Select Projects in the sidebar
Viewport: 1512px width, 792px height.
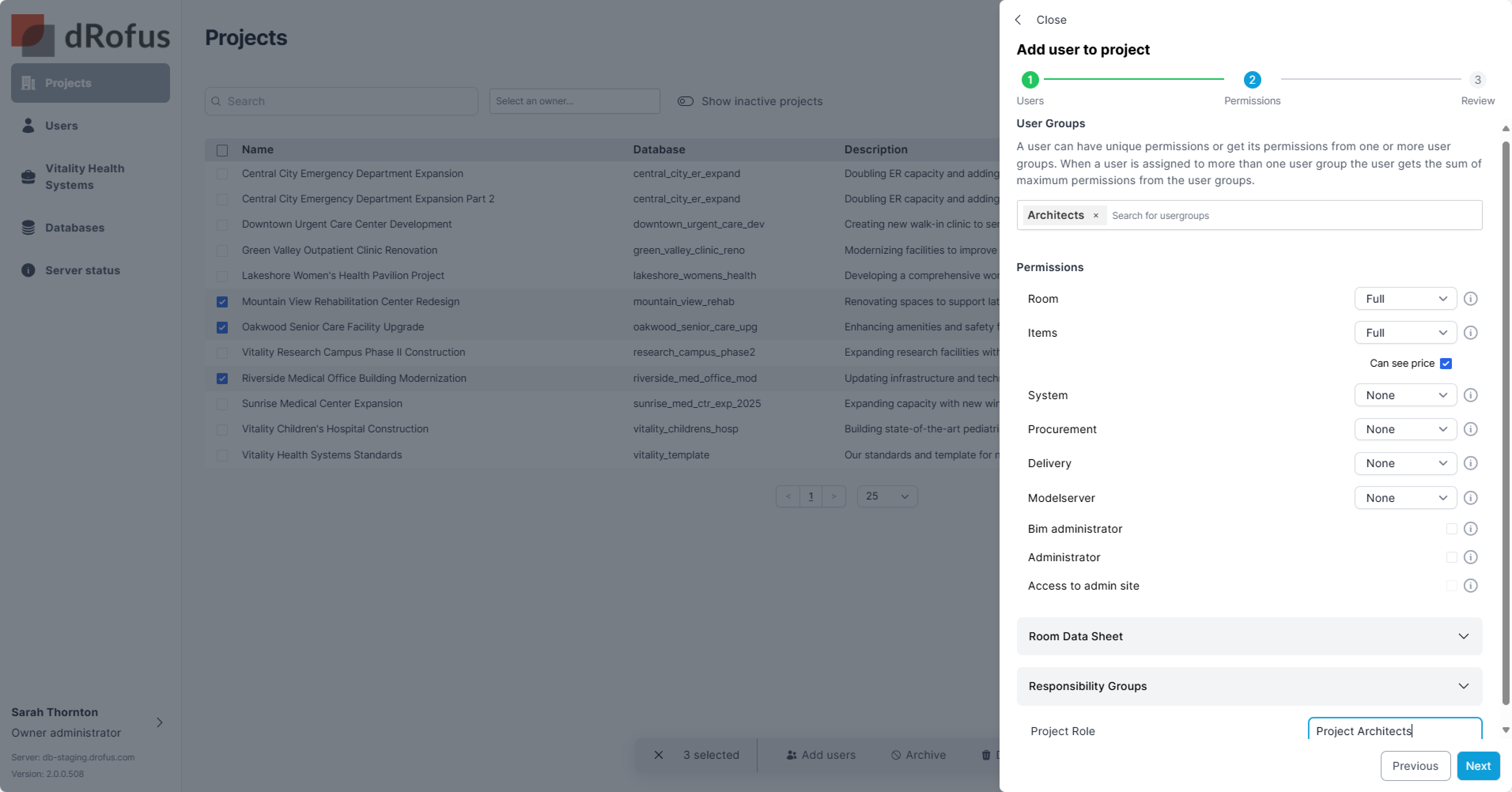tap(91, 83)
